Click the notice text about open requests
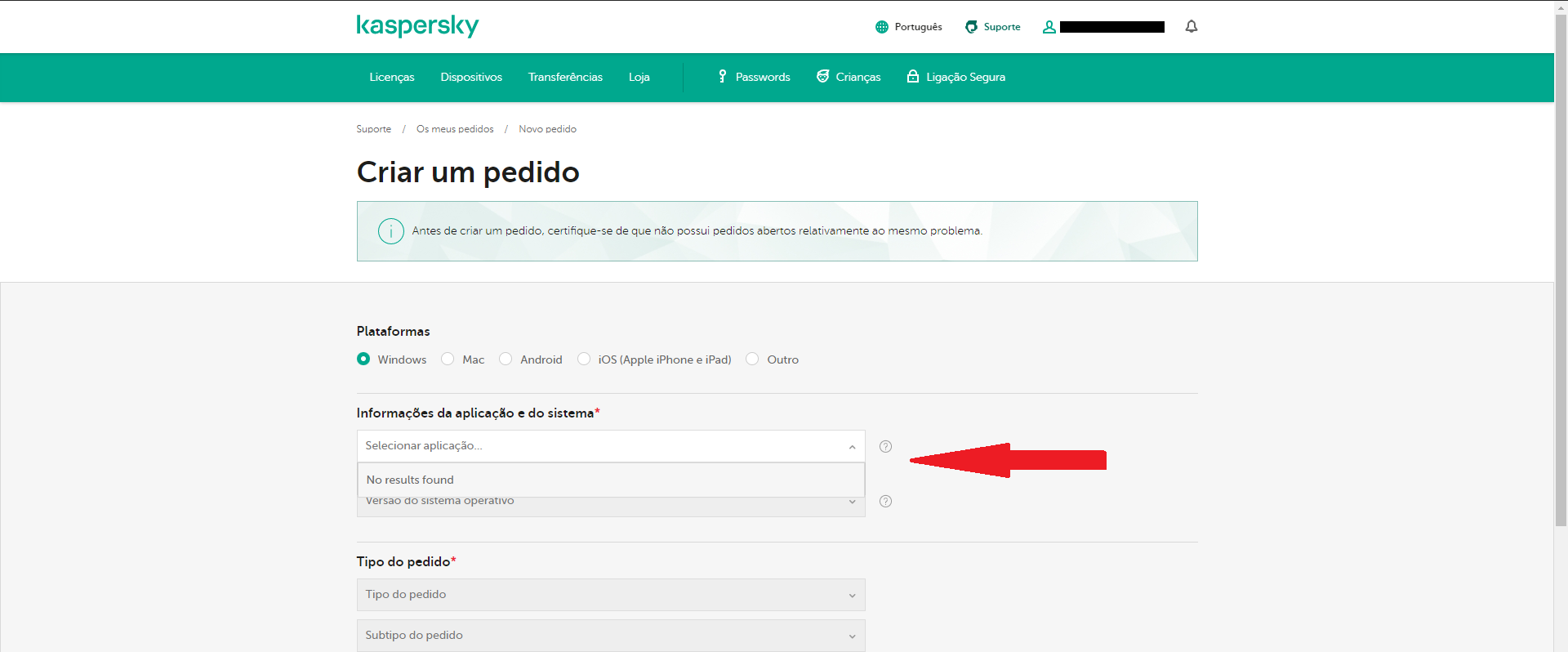Screen dimensions: 1568x652 [x=697, y=231]
